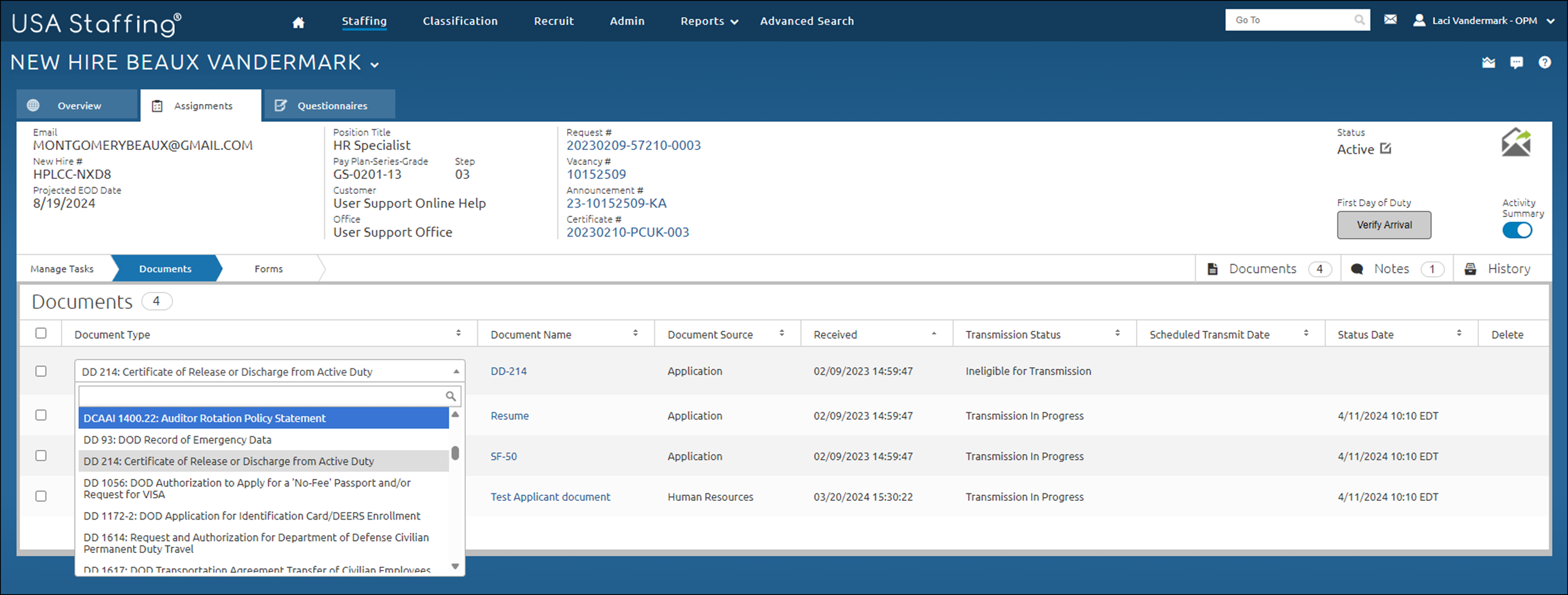
Task: Select the Documents step tab
Action: tap(166, 269)
